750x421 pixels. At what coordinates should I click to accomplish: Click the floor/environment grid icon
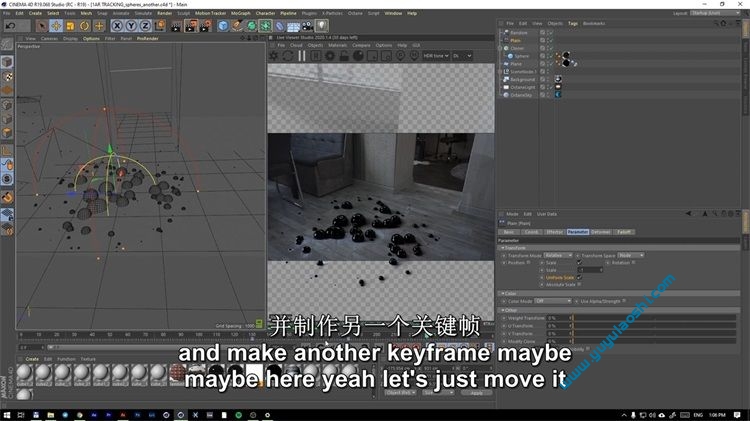click(x=293, y=26)
